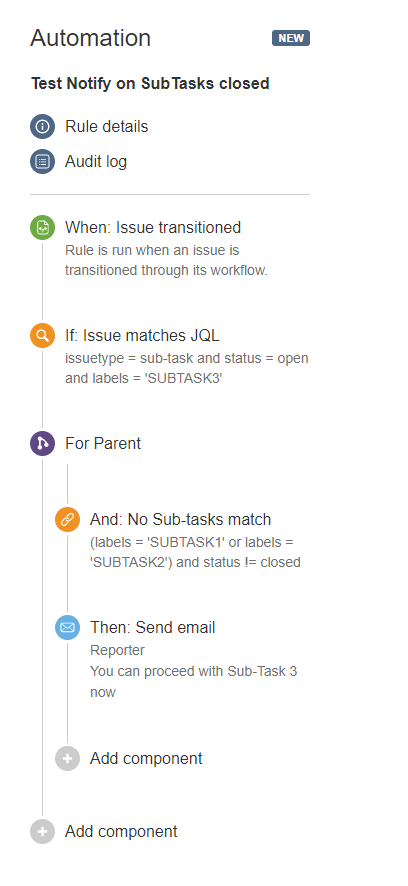Click the bottom Add component plus icon

pos(42,832)
